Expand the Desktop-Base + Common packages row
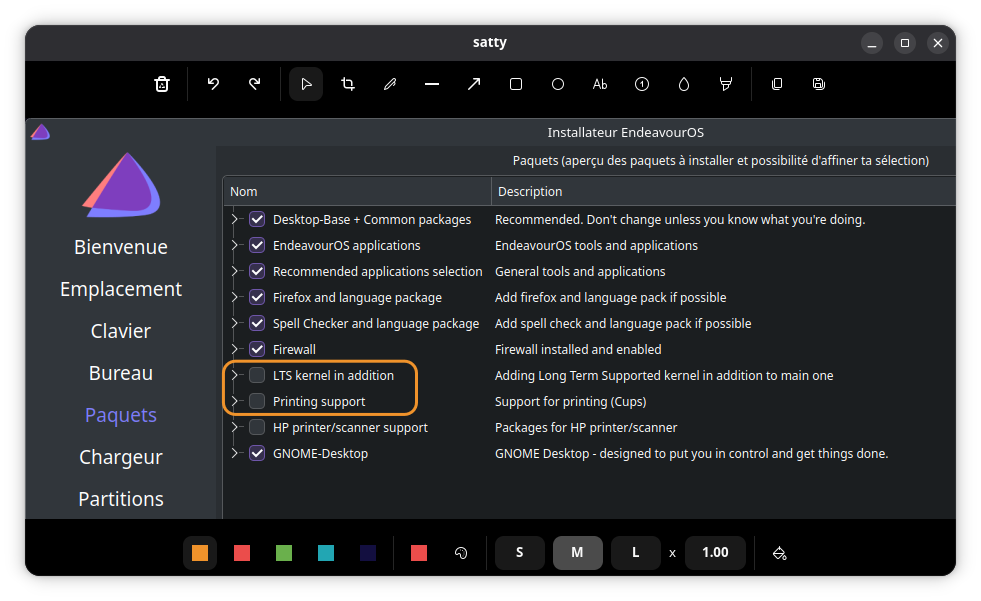The height and width of the screenshot is (601, 981). 236,219
